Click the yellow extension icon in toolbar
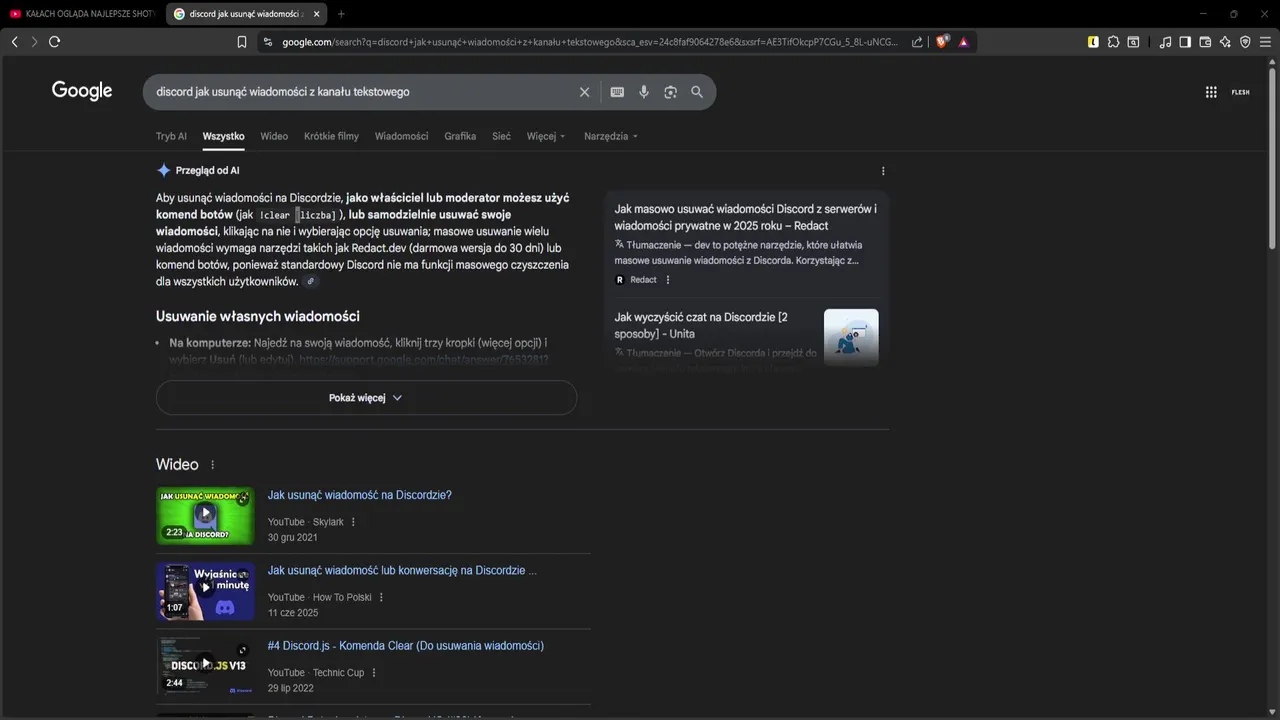 coord(1093,42)
